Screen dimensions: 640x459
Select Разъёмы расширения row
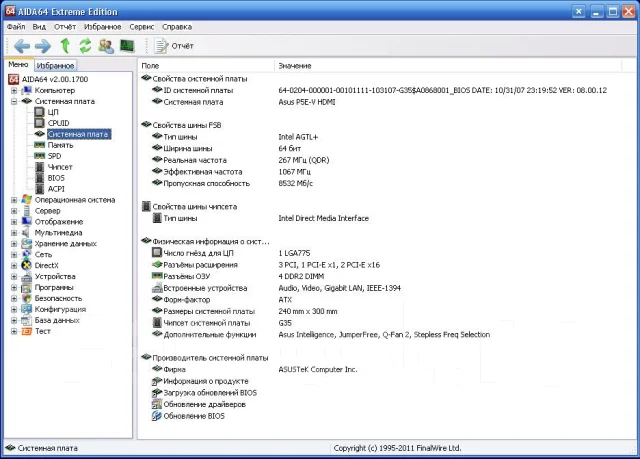click(266, 265)
